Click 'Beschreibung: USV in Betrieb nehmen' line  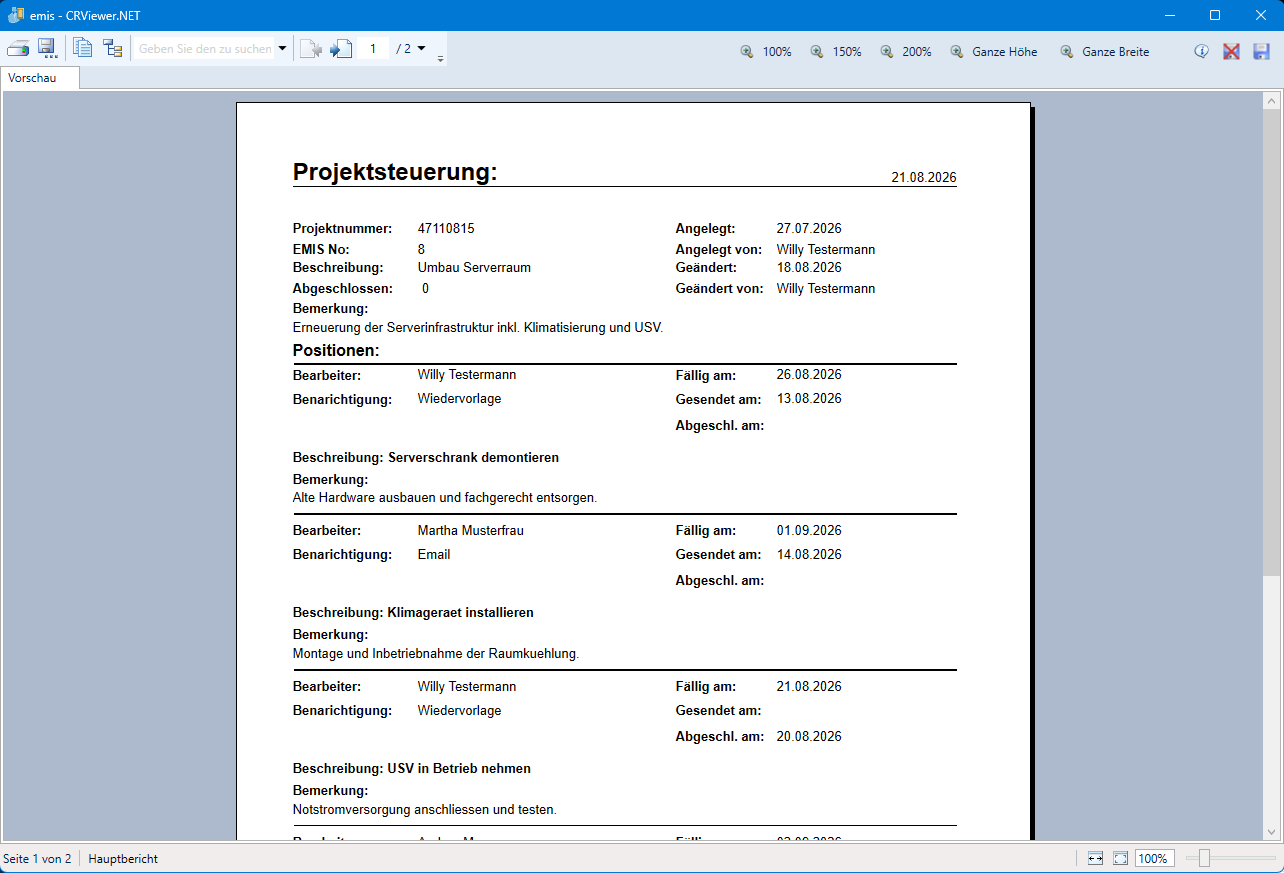tap(412, 768)
